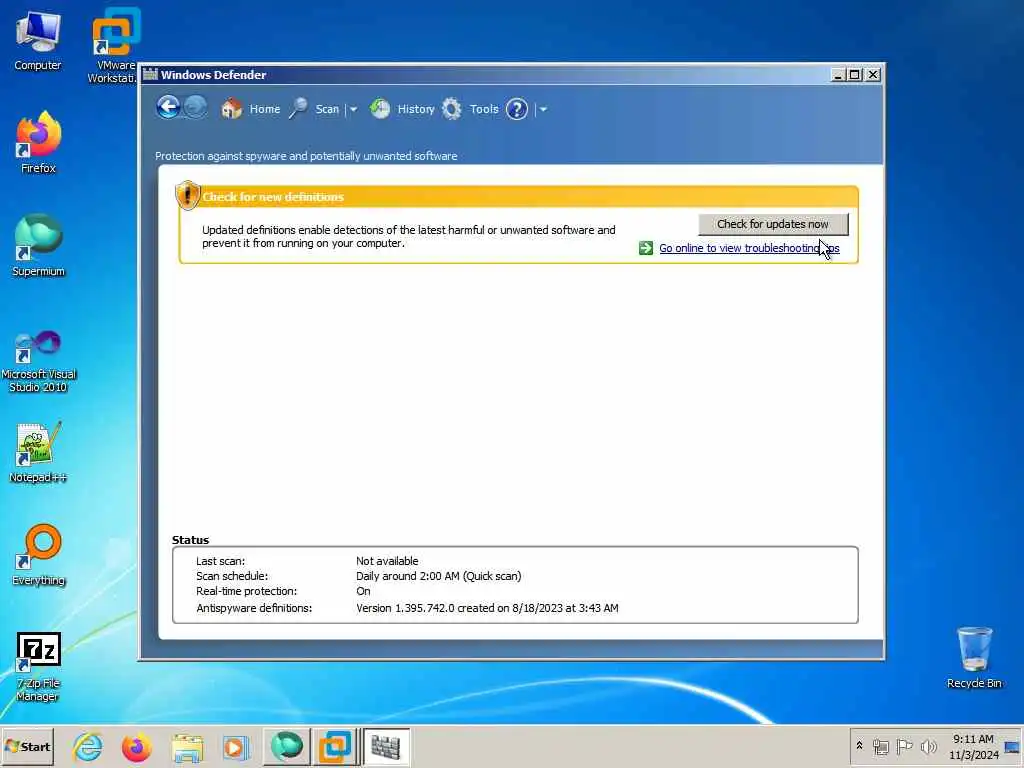Open the clock showing 9:11 AM
Screen dimensions: 1024x768
pyautogui.click(x=973, y=746)
